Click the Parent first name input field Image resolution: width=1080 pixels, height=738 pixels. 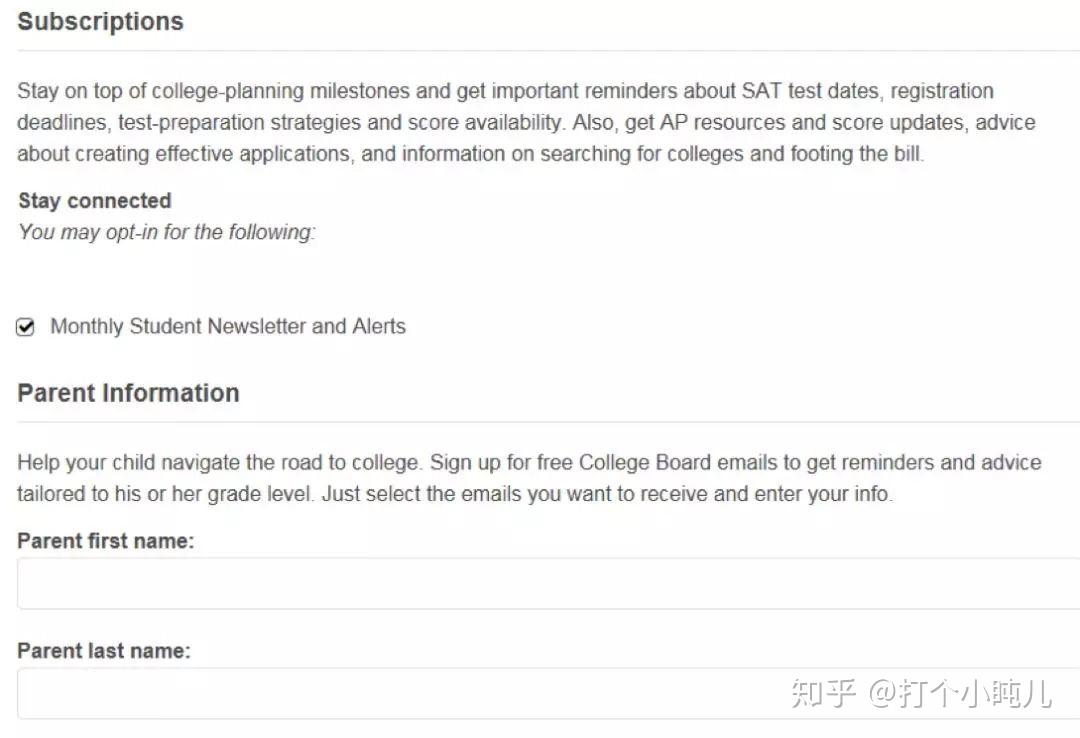click(540, 583)
